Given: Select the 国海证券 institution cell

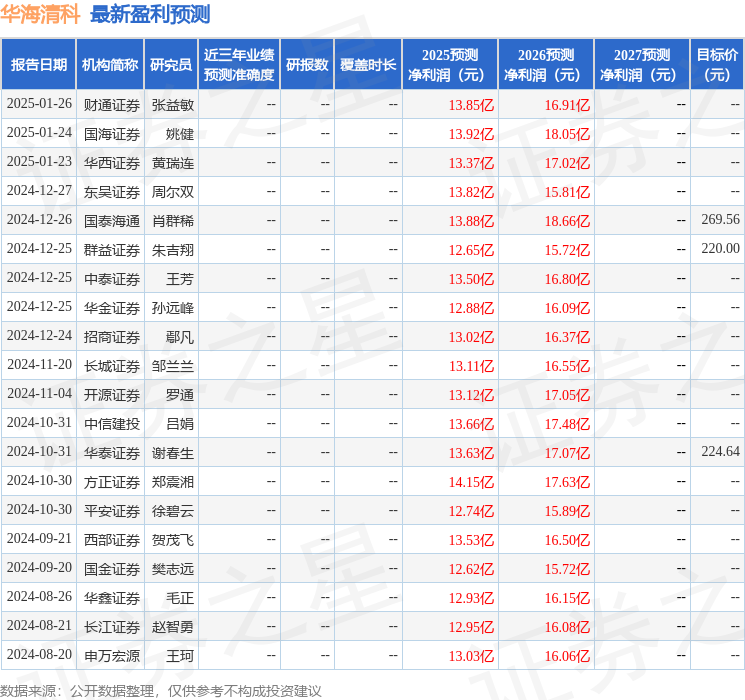Looking at the screenshot, I should (x=112, y=134).
